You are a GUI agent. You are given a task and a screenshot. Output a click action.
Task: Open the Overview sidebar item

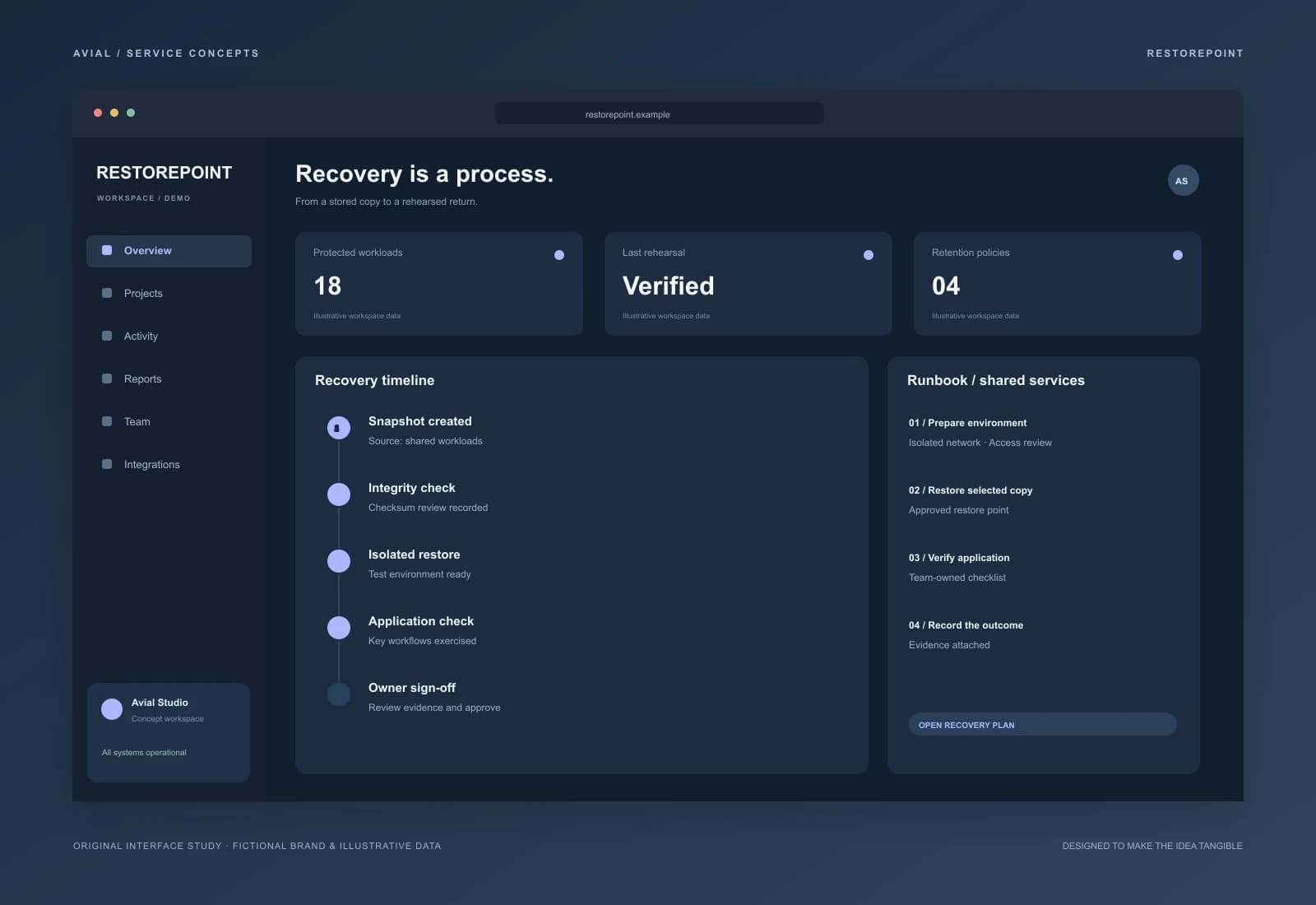tap(169, 251)
